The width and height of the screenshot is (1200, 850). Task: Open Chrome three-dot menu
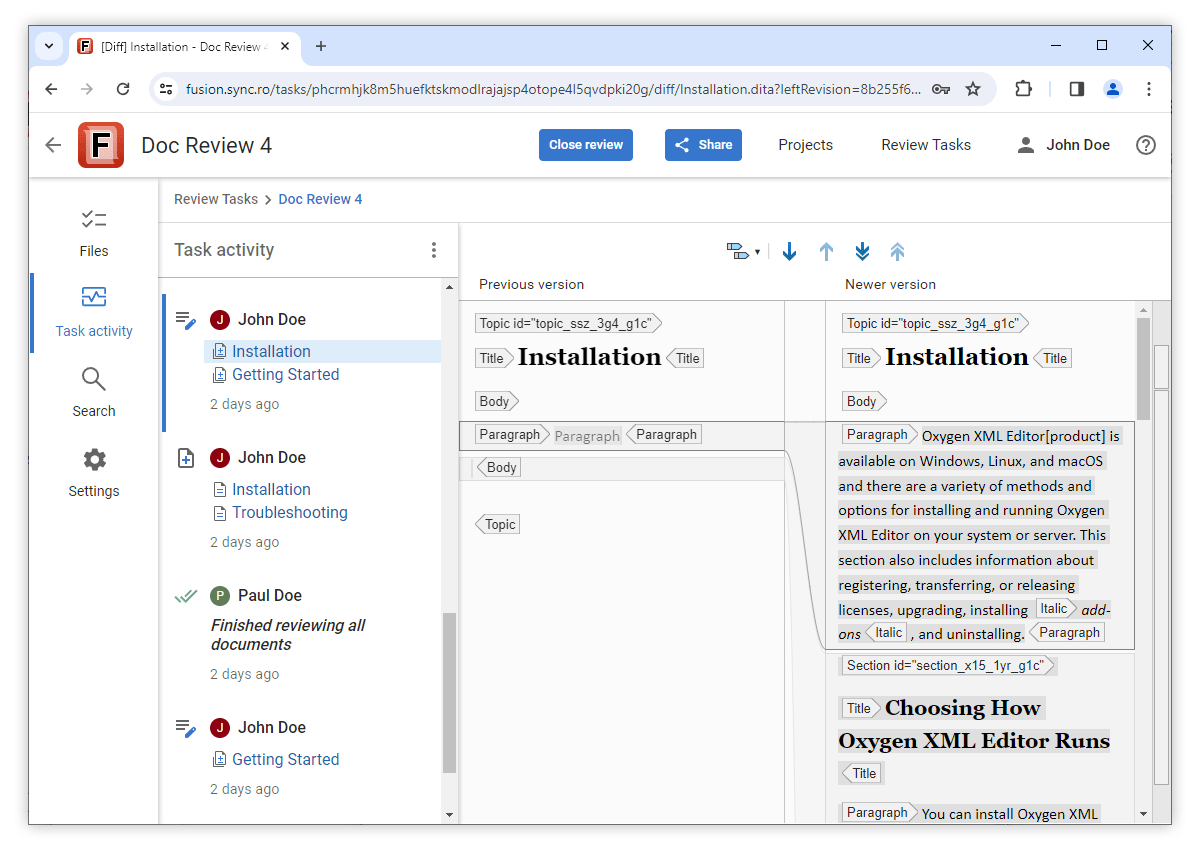coord(1149,89)
